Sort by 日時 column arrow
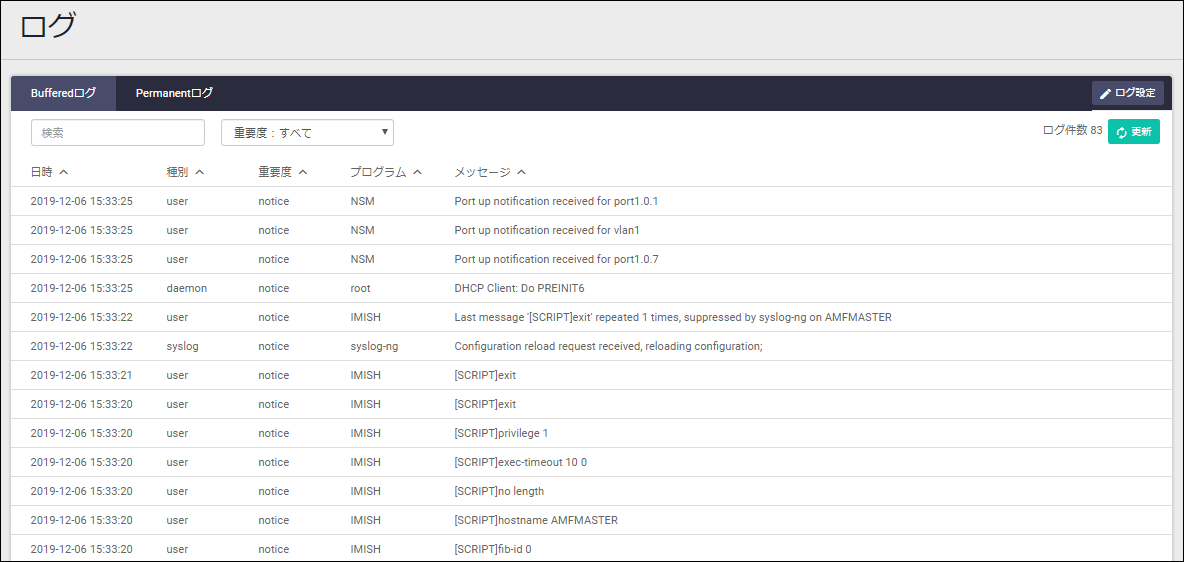 pos(64,172)
